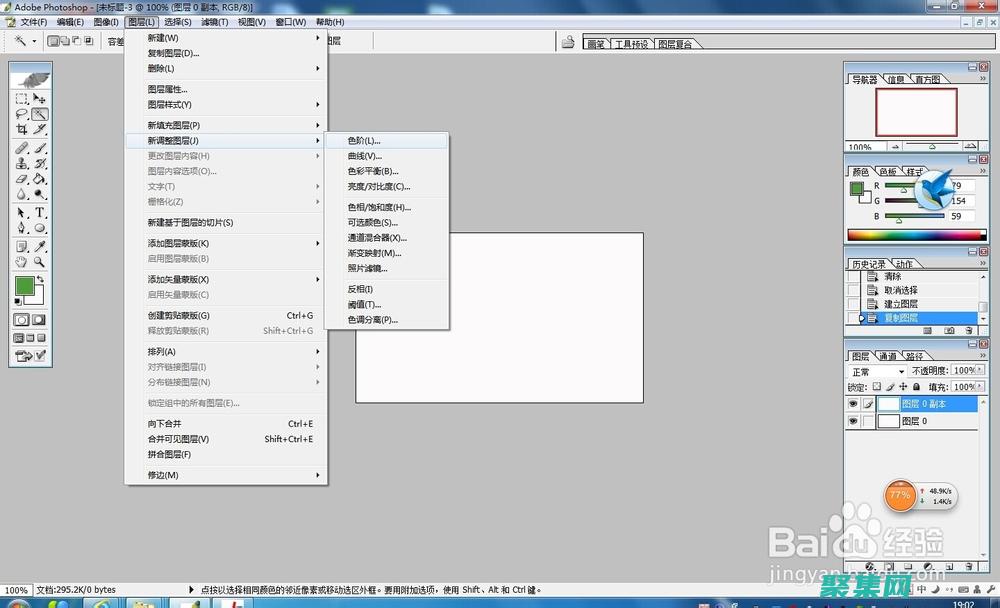Choose 色阶(L)... from the submenu
This screenshot has height=608, width=1000.
click(364, 141)
